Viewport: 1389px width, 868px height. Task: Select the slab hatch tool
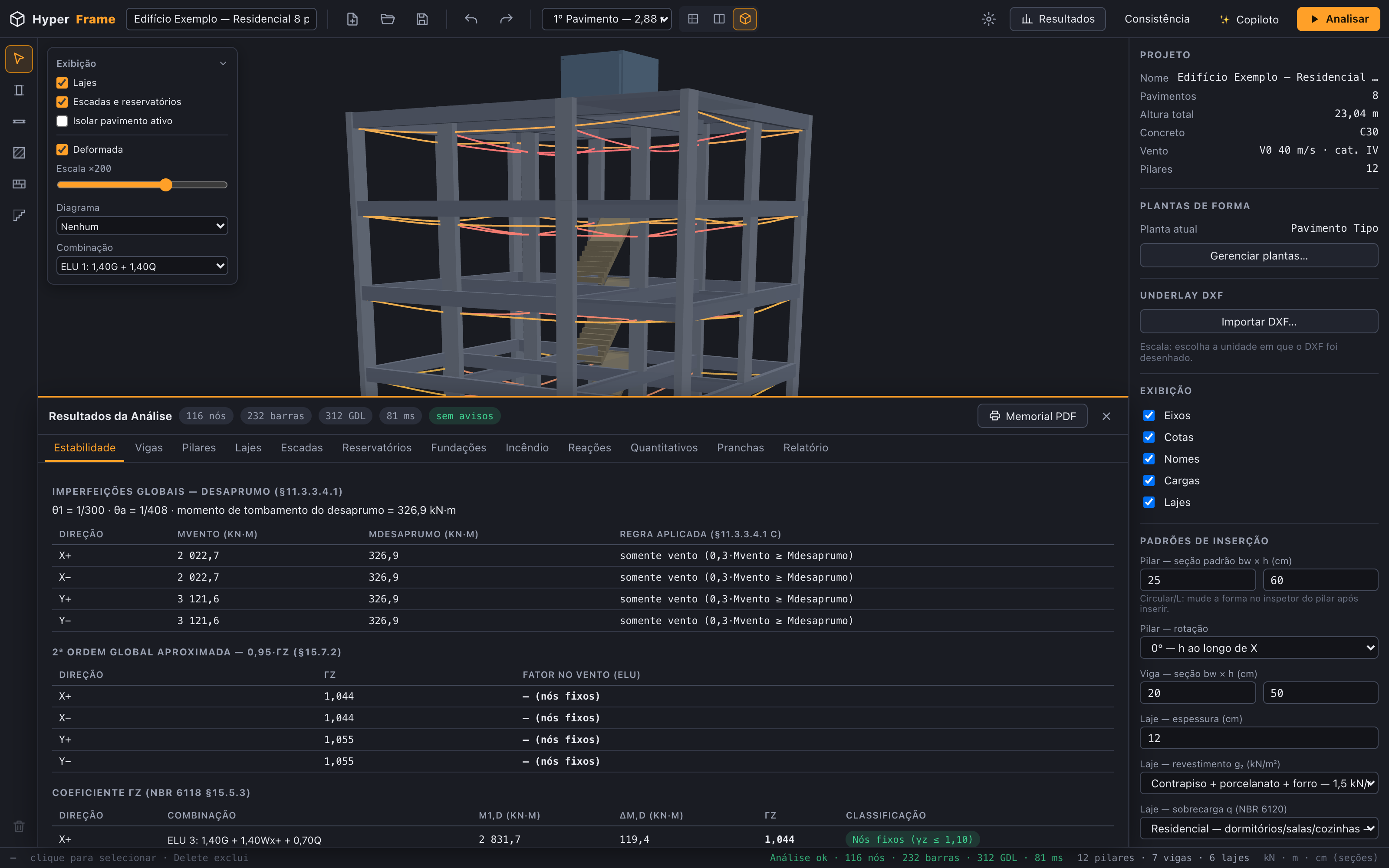tap(19, 153)
